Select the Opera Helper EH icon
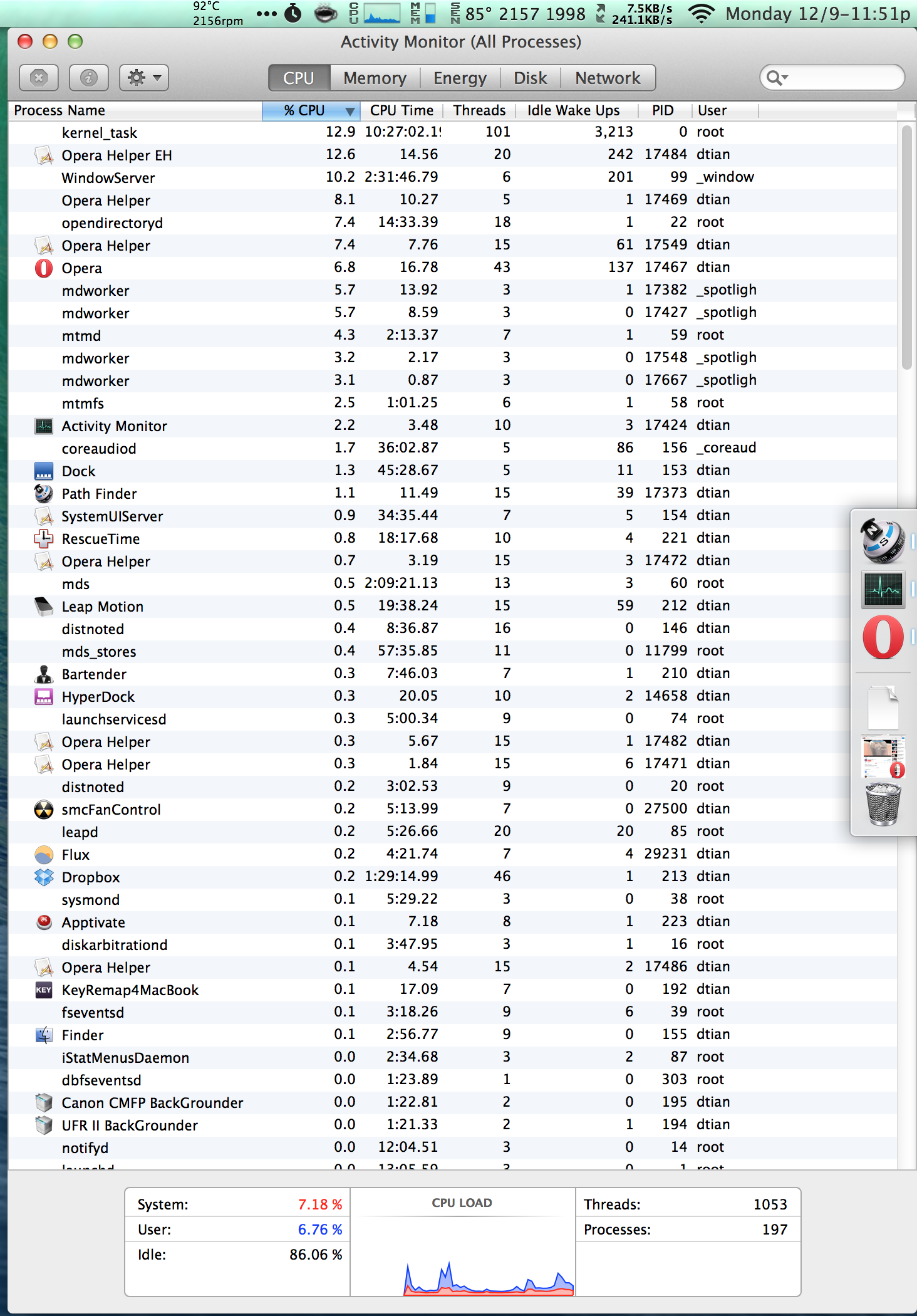Image resolution: width=917 pixels, height=1316 pixels. tap(43, 155)
